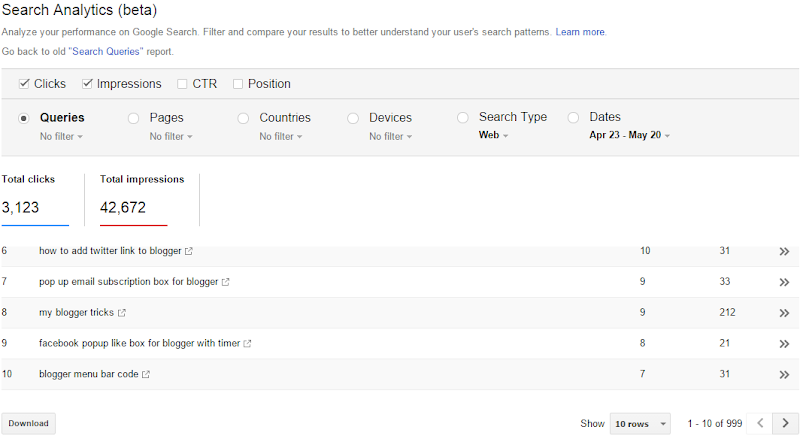
Task: Expand details arrow for 'pop up email subscription box' row
Action: pos(784,282)
